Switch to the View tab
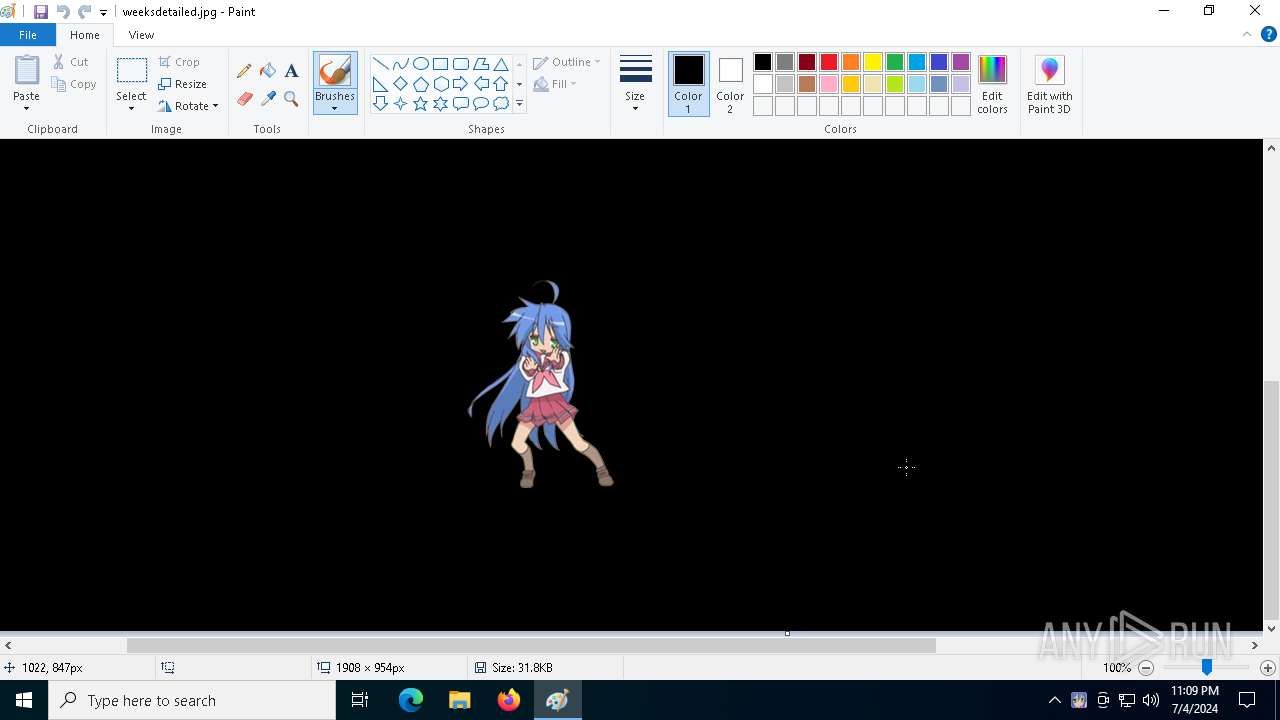 141,35
